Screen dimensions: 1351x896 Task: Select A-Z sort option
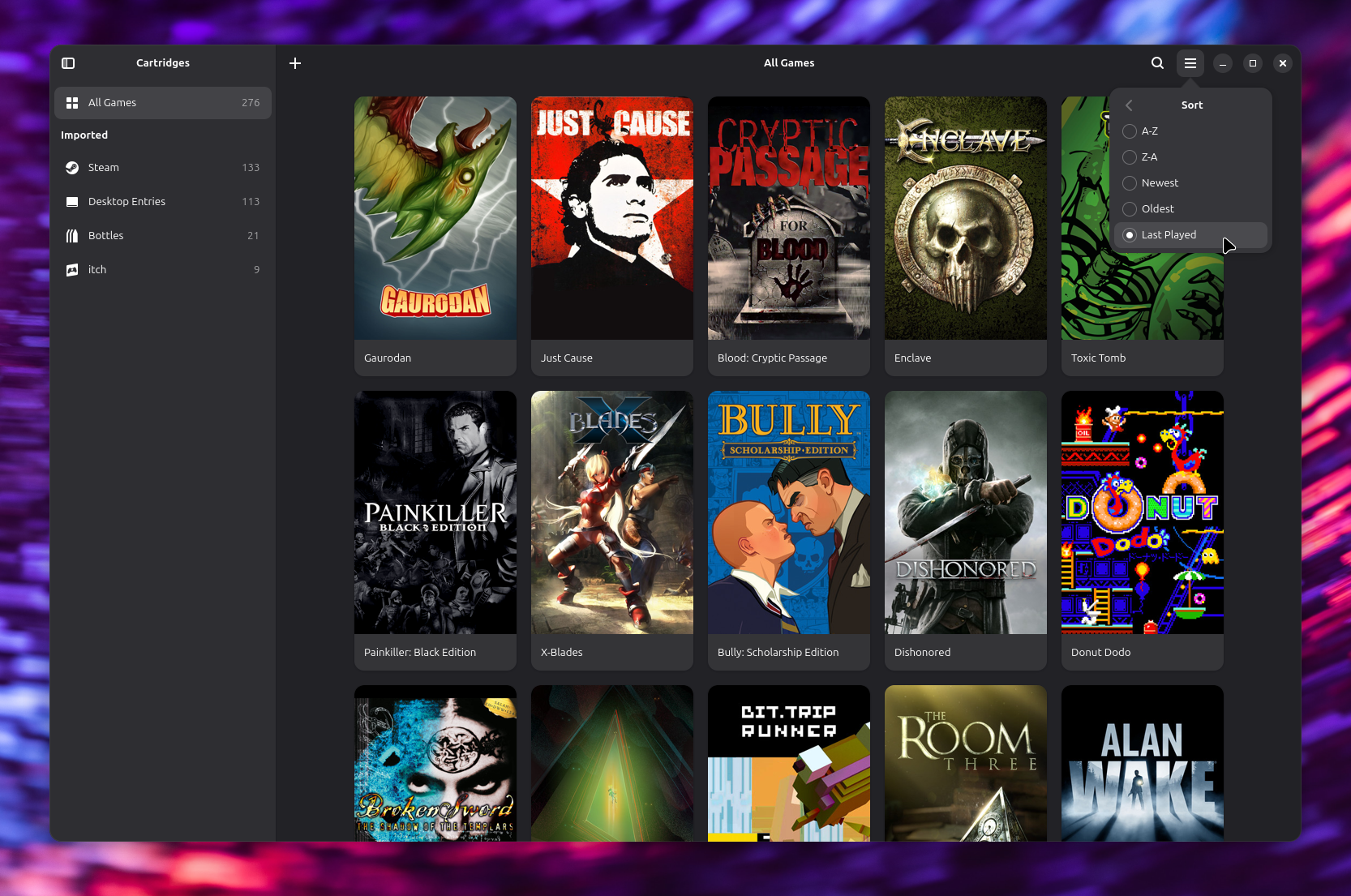tap(1190, 131)
